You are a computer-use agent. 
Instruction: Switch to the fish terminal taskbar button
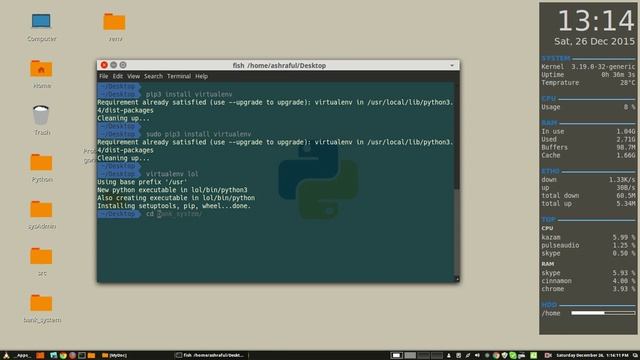211,356
